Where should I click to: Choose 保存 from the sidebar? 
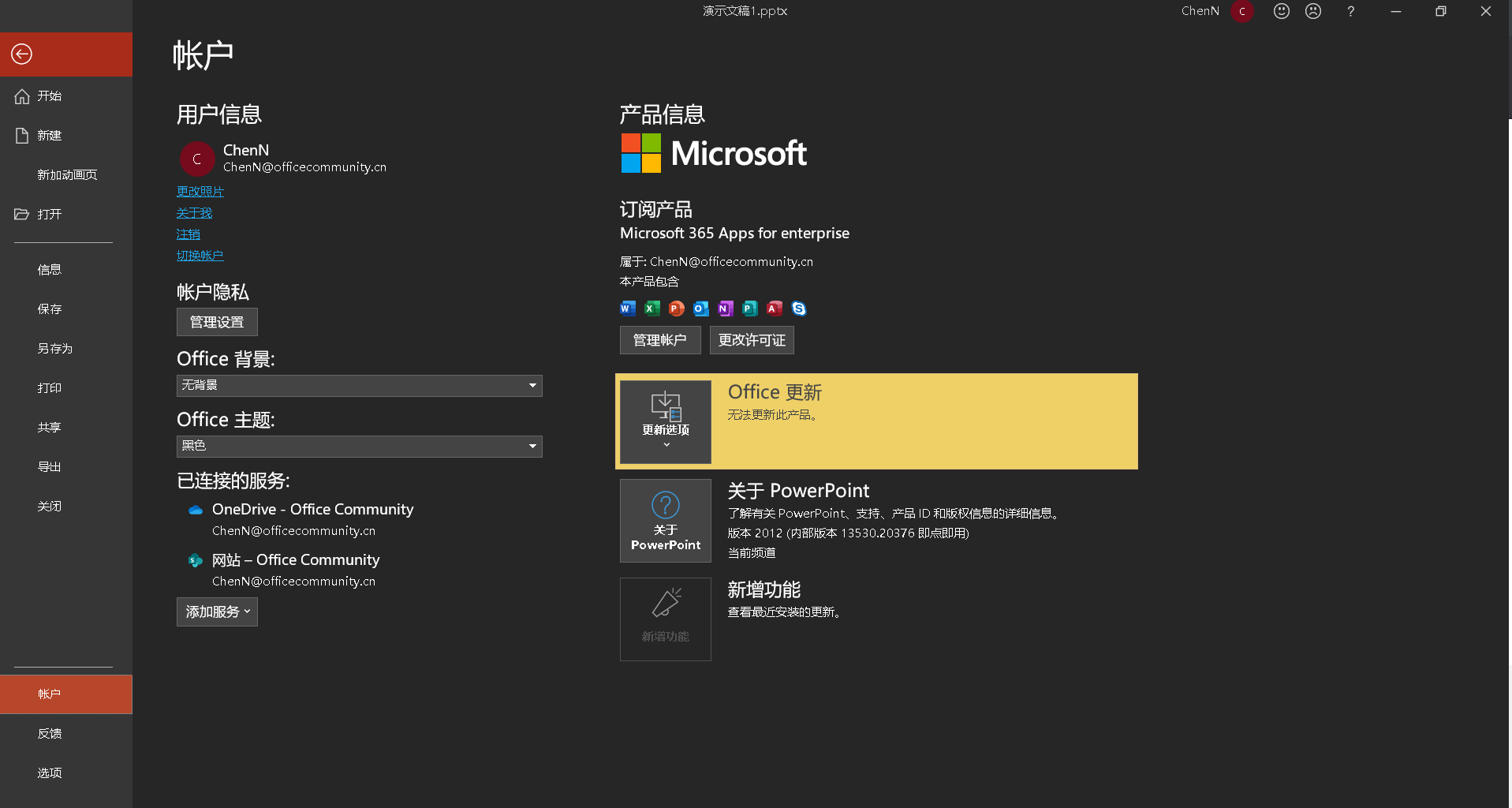pos(66,309)
